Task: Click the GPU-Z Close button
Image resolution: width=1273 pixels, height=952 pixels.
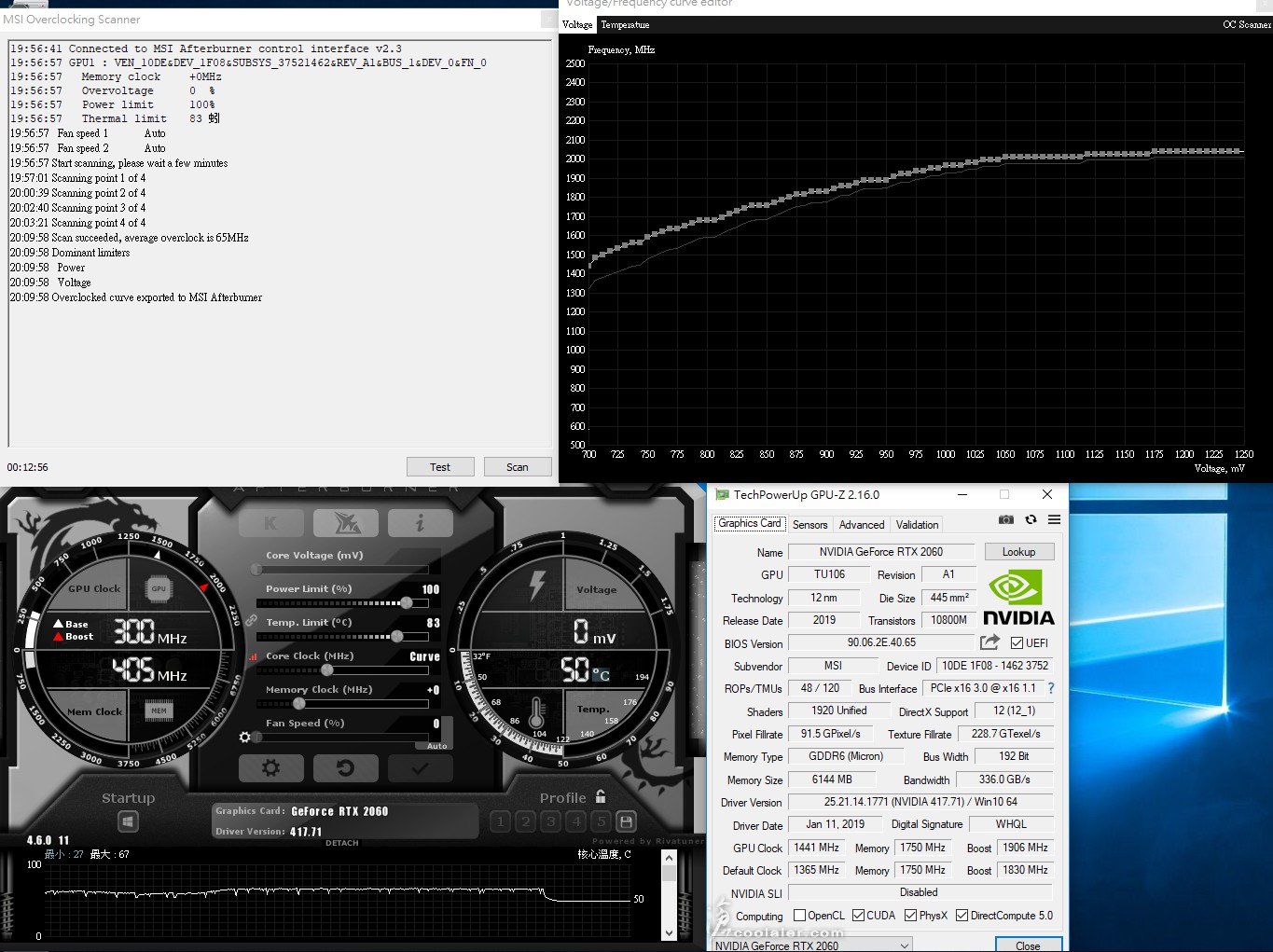Action: click(1028, 945)
